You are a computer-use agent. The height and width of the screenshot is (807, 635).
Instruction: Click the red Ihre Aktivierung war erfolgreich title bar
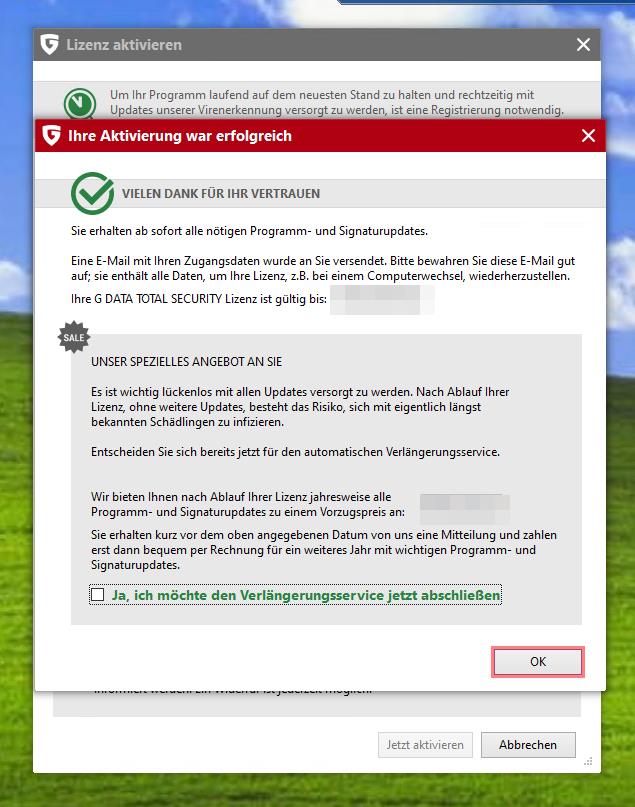[320, 136]
